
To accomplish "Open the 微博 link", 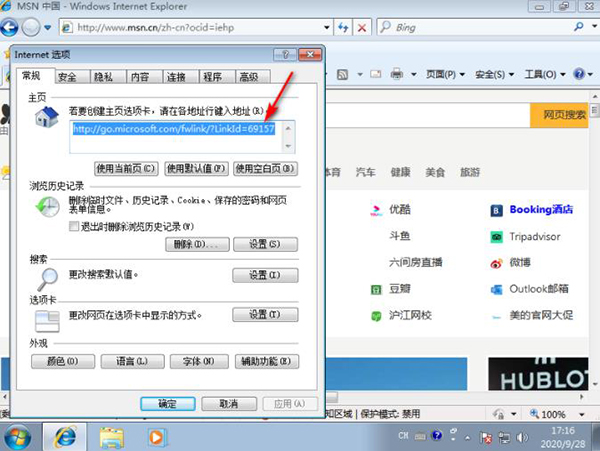I will pyautogui.click(x=520, y=262).
